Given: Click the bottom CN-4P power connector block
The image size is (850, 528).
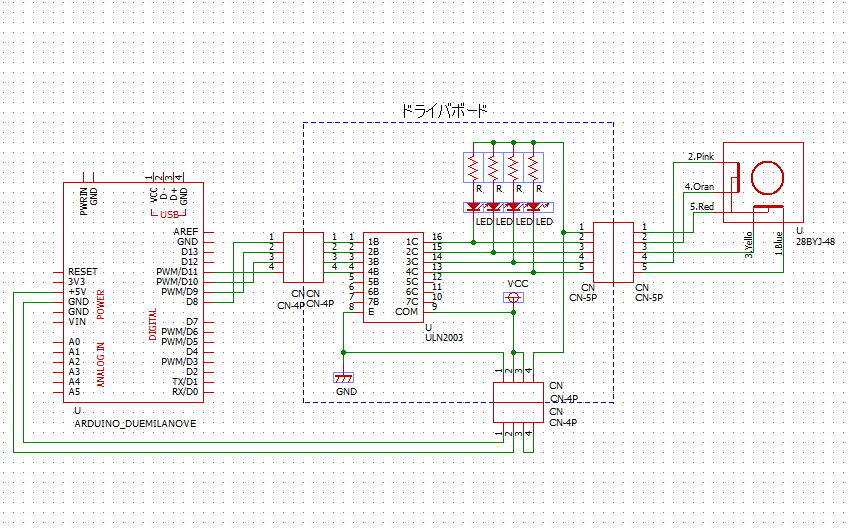Looking at the screenshot, I should click(x=519, y=401).
